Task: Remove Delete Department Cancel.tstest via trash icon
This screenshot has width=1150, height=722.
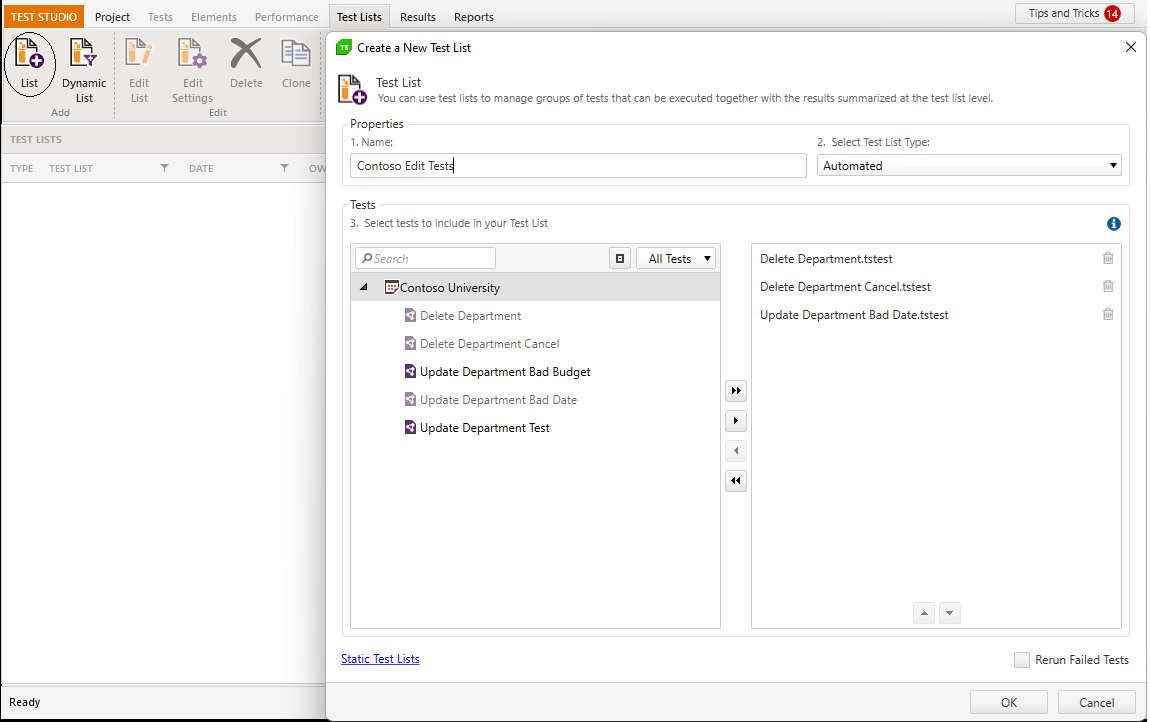Action: [1108, 286]
